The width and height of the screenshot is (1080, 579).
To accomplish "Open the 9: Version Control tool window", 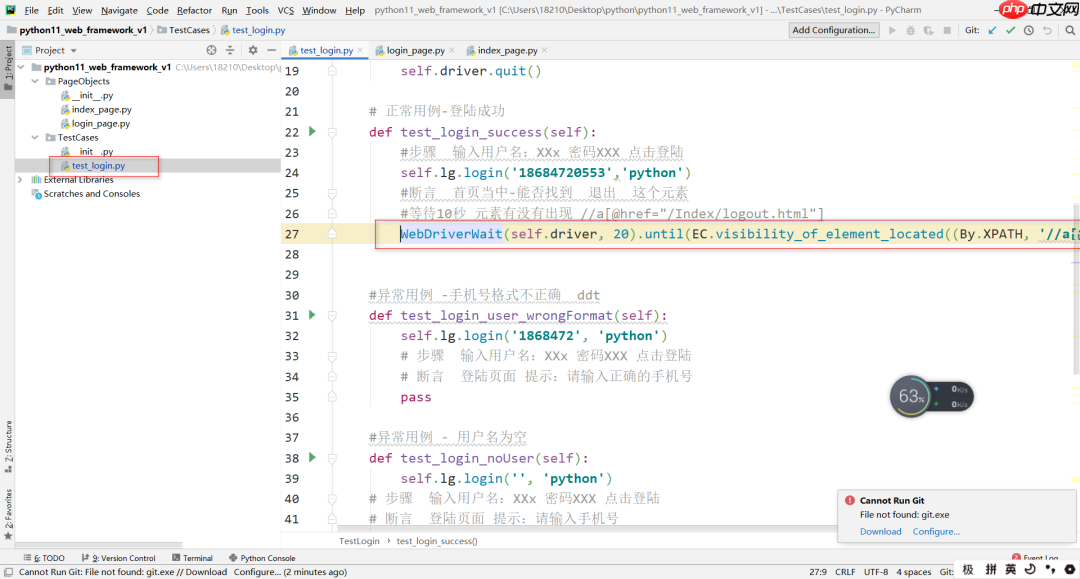I will tap(118, 558).
